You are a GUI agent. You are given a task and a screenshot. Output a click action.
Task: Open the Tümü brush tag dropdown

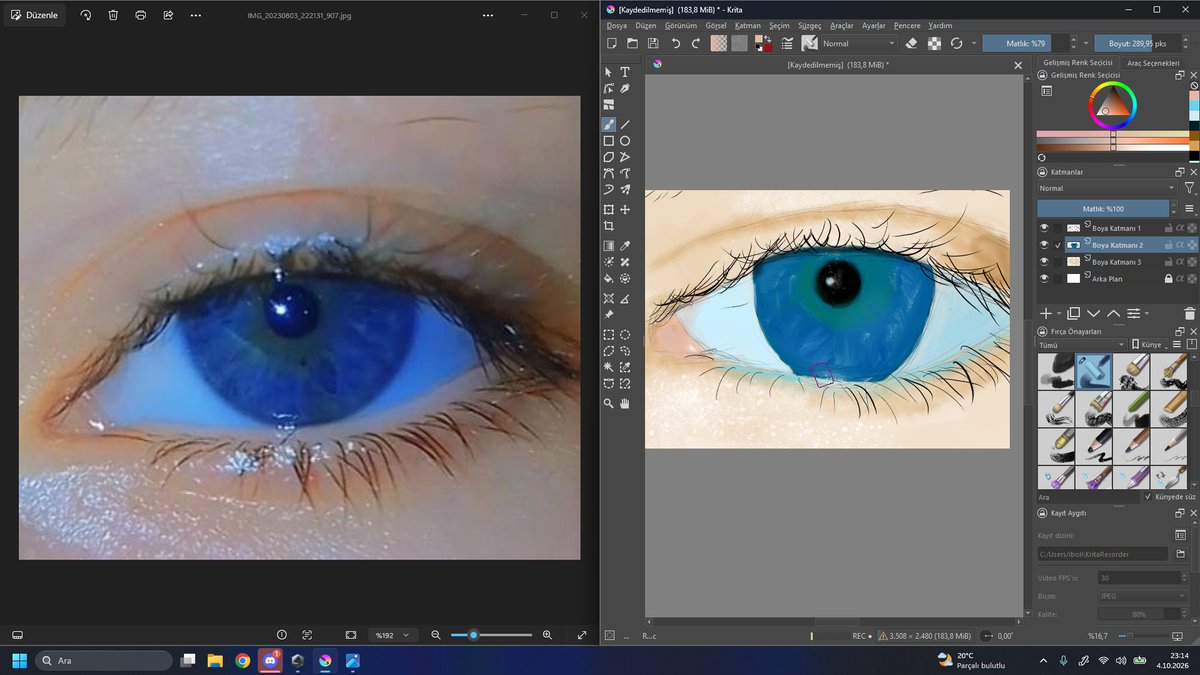pyautogui.click(x=1081, y=344)
